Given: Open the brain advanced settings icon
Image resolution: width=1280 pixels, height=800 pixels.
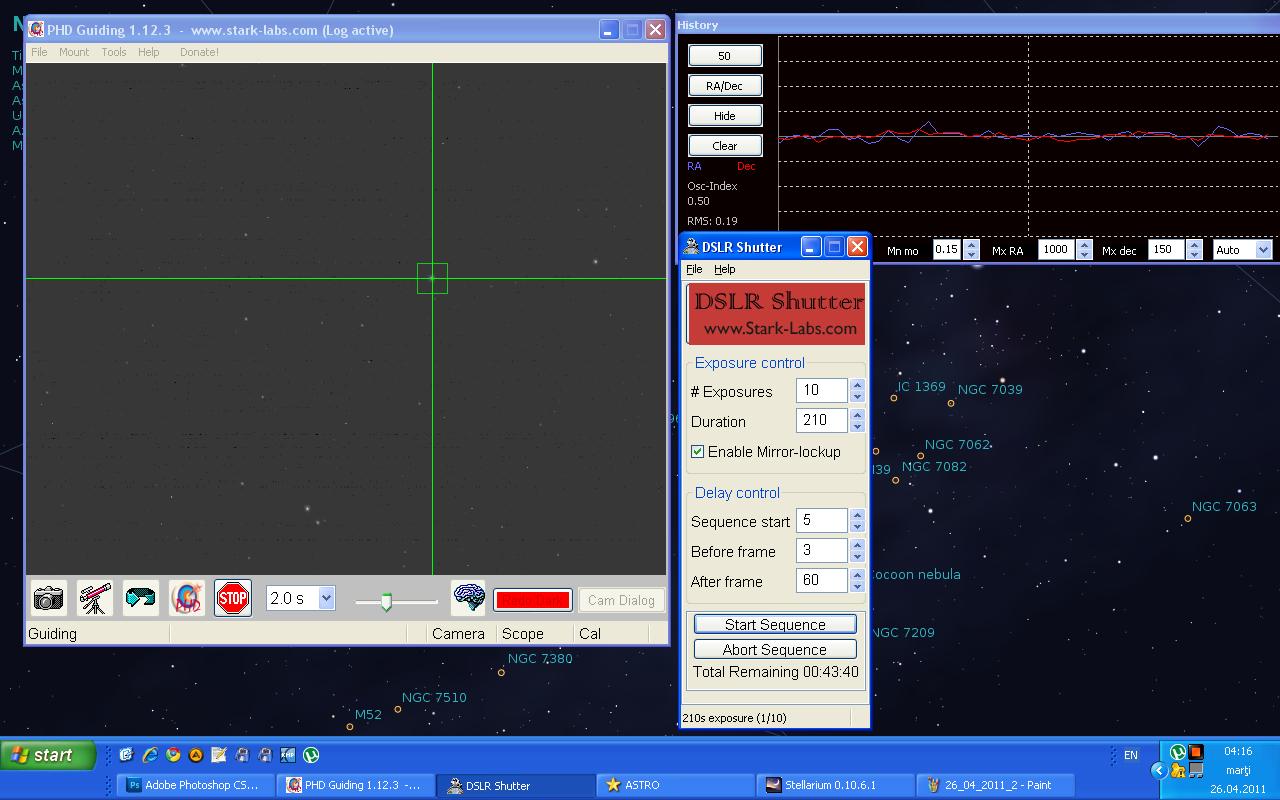Looking at the screenshot, I should [x=468, y=599].
